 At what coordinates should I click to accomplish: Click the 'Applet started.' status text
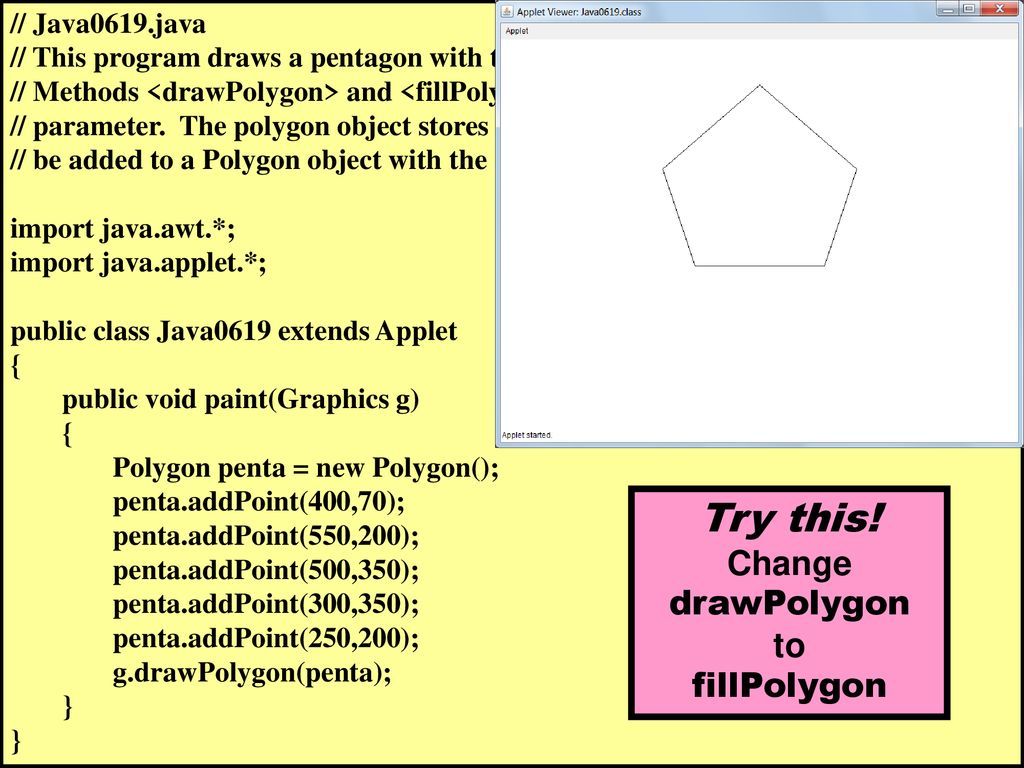point(526,435)
